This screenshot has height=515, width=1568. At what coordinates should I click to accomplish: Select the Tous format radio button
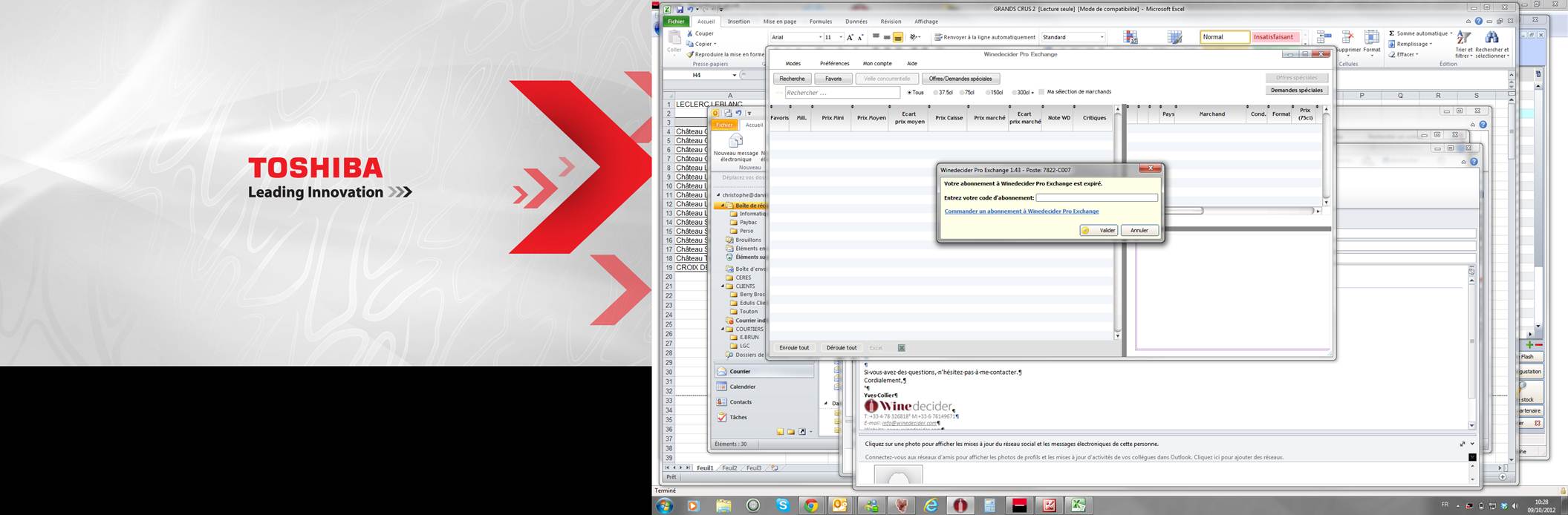tap(910, 93)
